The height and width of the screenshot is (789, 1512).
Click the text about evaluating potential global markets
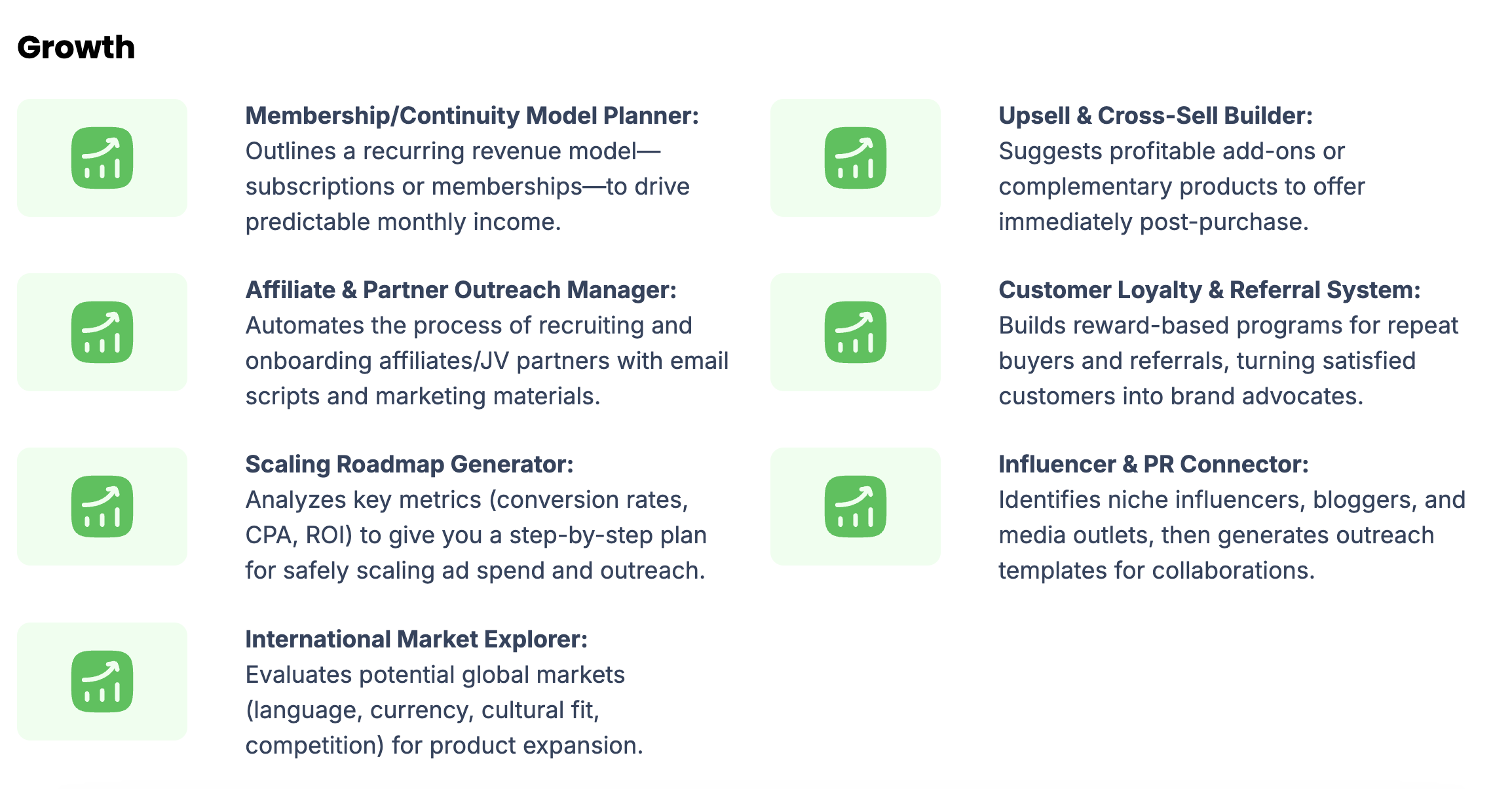(444, 710)
